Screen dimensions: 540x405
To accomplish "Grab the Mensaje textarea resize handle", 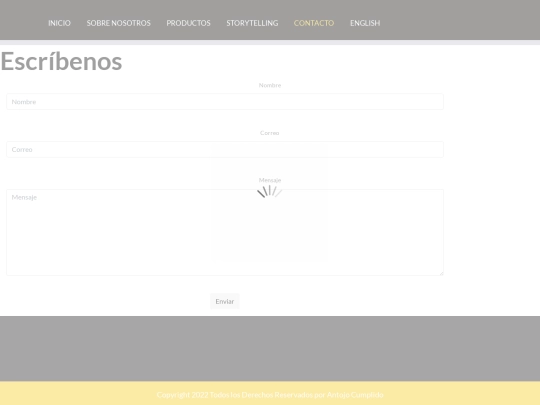I will pyautogui.click(x=441, y=273).
